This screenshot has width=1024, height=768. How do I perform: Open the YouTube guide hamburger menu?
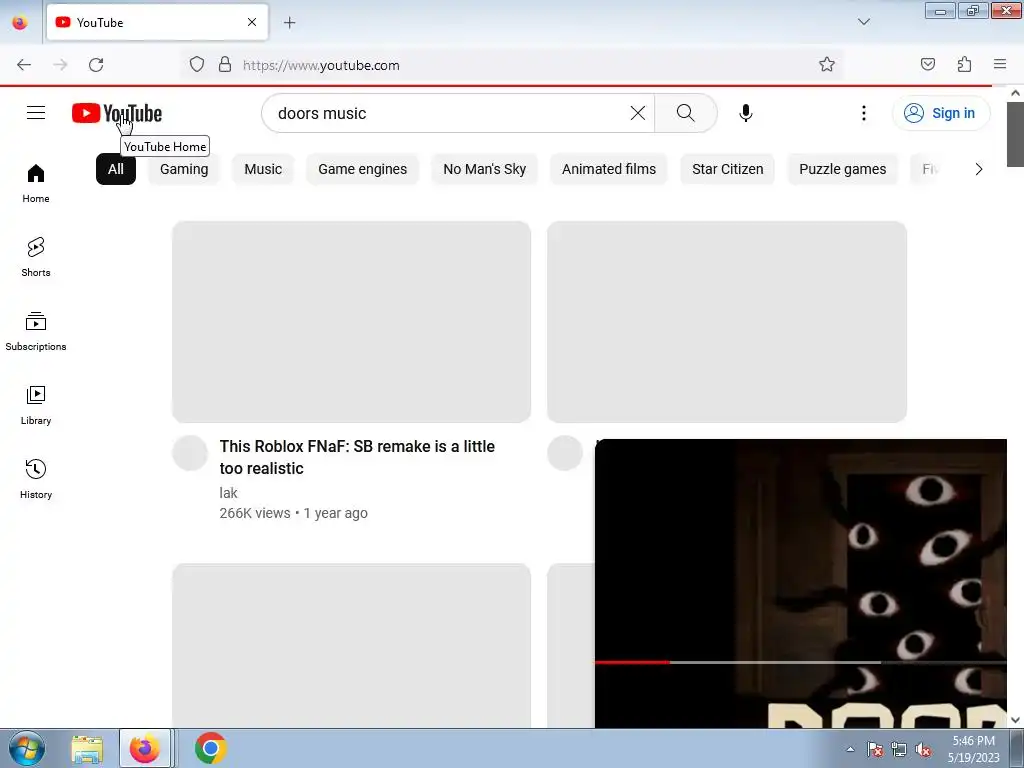coord(36,113)
